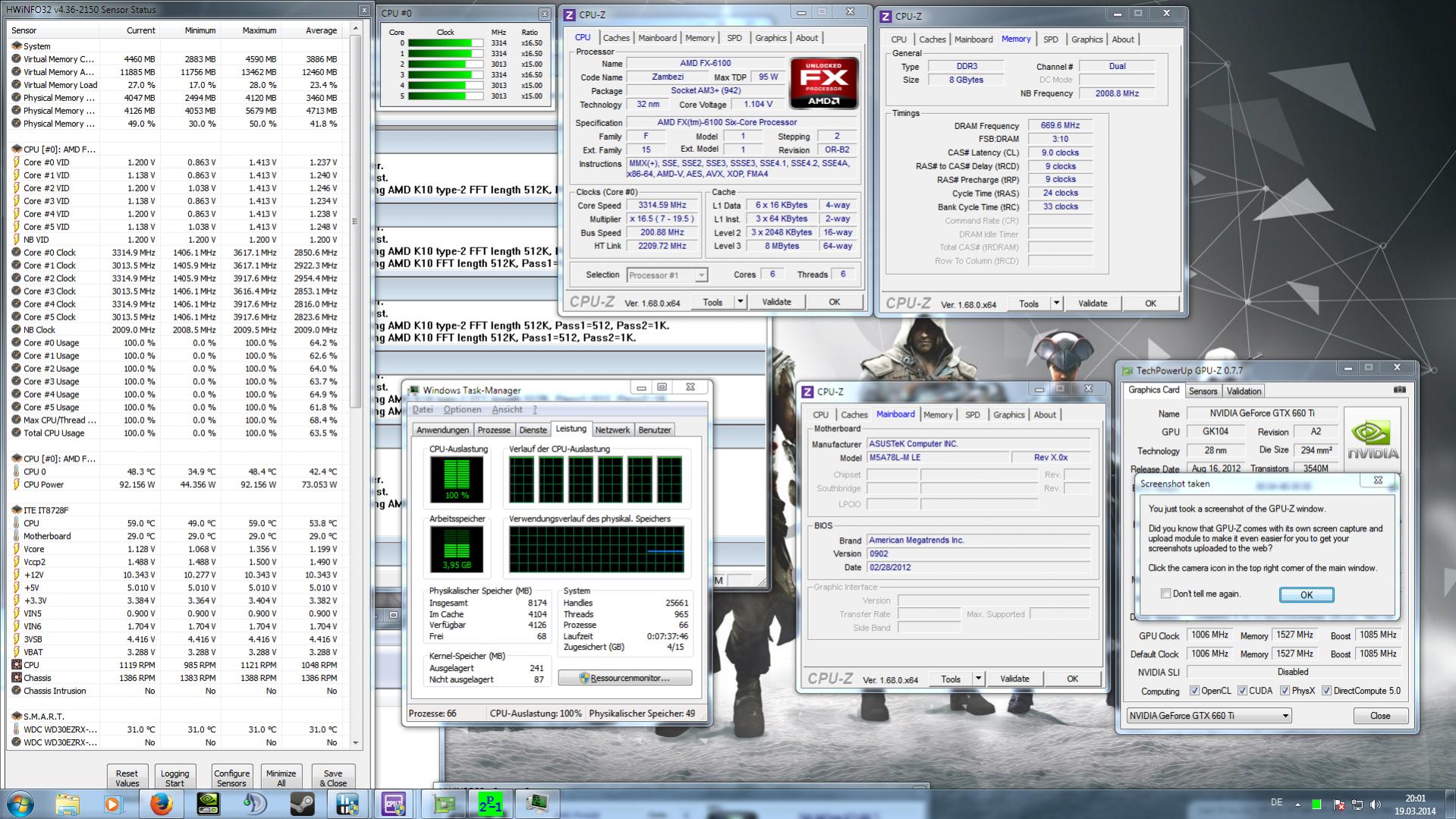Check the "Don't tell me again" checkbox
The image size is (1456, 819).
pos(1165,594)
